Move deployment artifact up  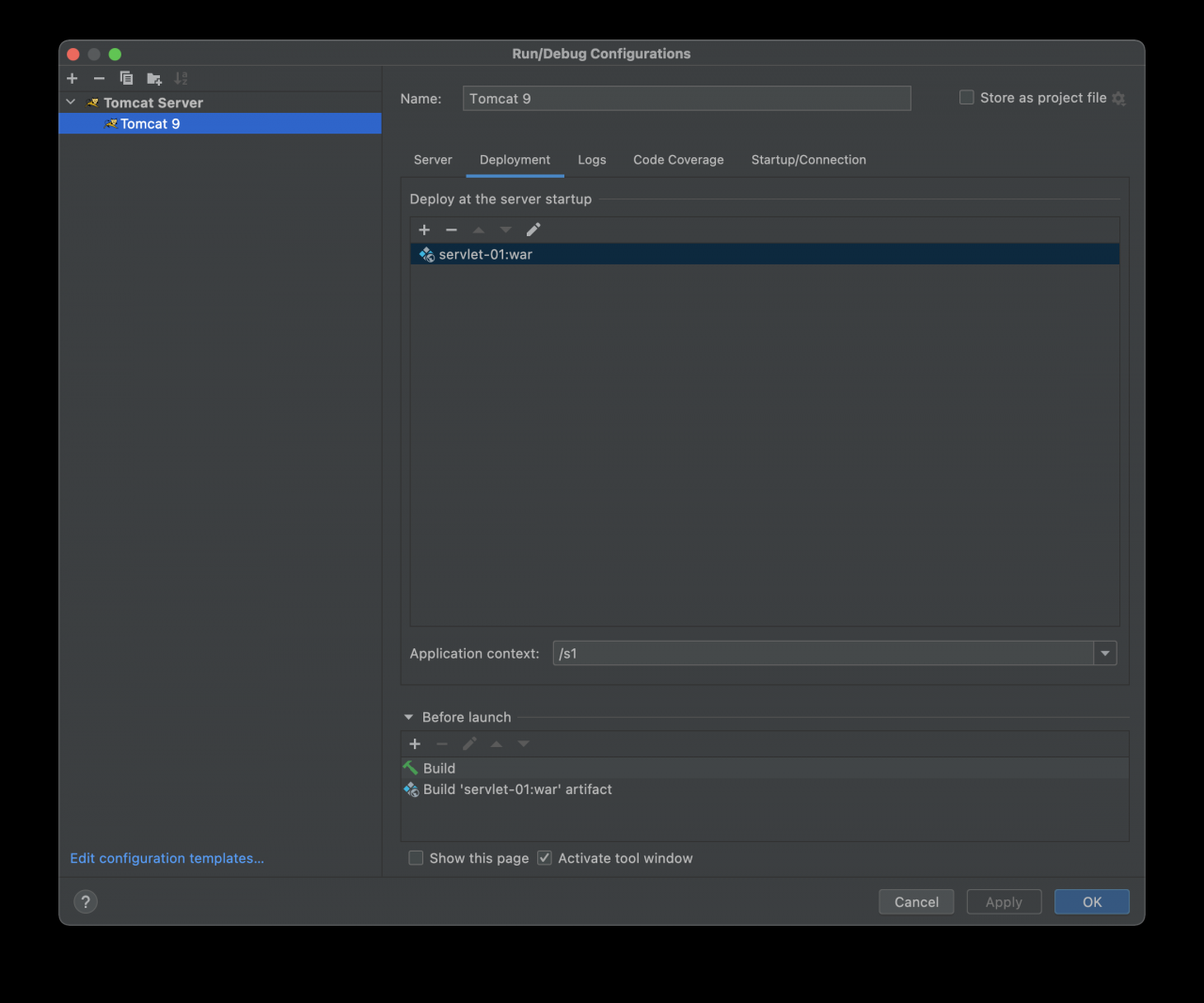point(479,230)
